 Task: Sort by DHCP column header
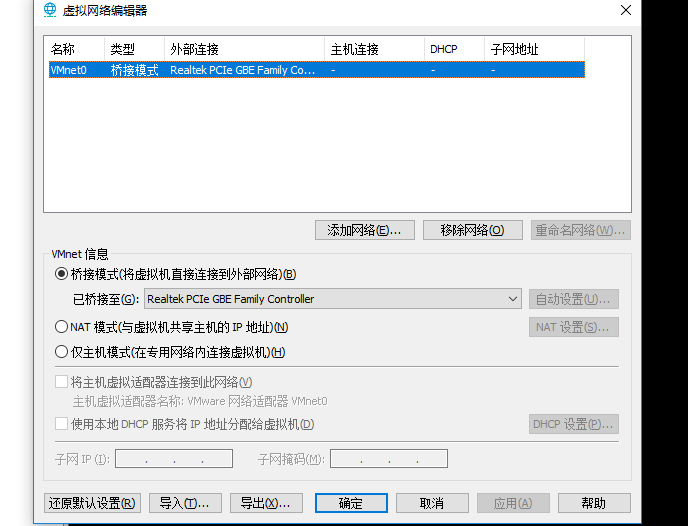[454, 49]
